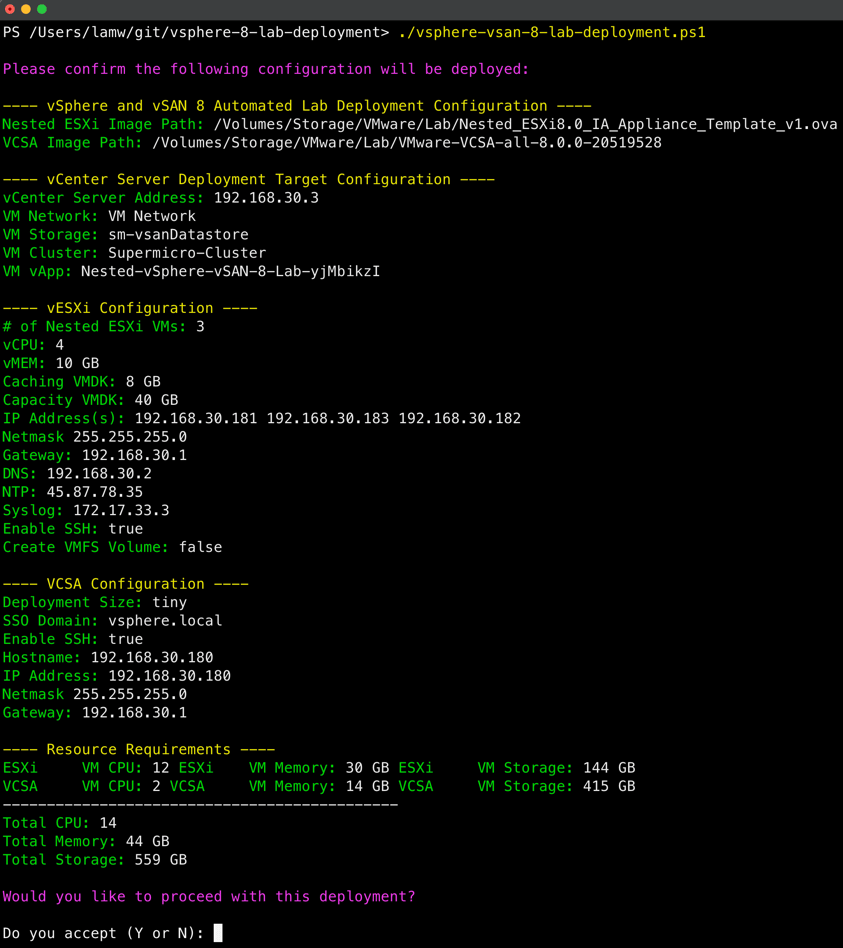Click the VM Cluster value Supermicro-Cluster
Viewport: 843px width, 948px height.
[187, 253]
